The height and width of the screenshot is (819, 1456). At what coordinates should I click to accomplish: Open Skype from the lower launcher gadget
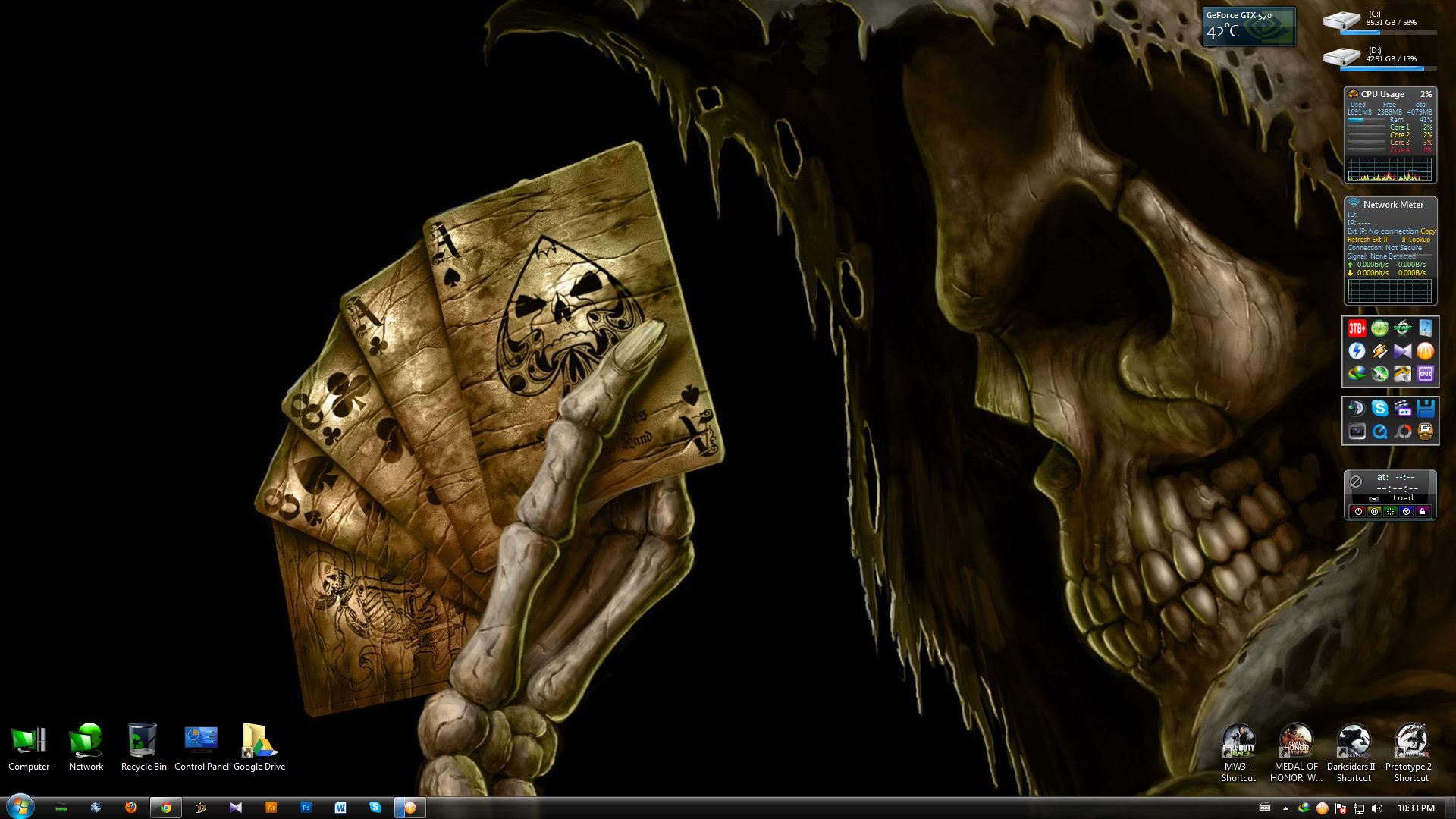1379,409
